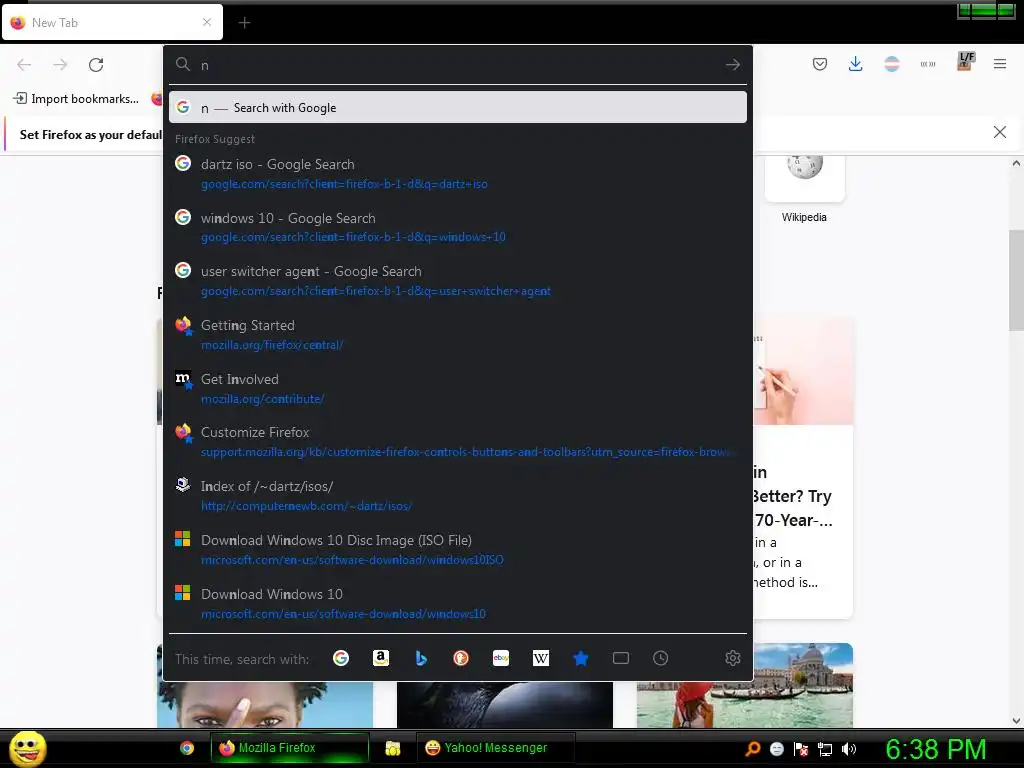Image resolution: width=1024 pixels, height=768 pixels.
Task: Click the Go arrow in the address bar
Action: 733,65
